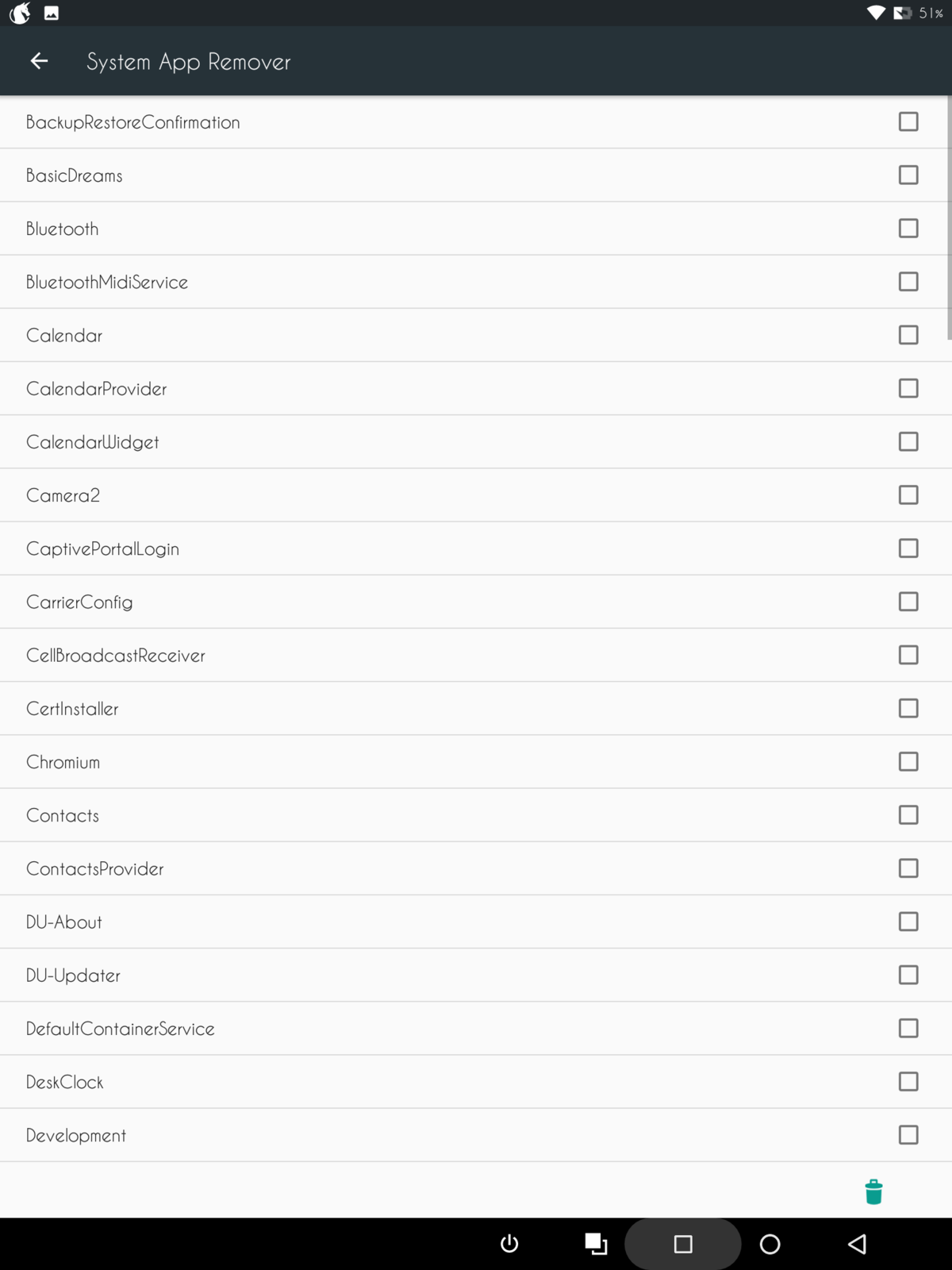Mark the DeskClock checkbox

908,1082
